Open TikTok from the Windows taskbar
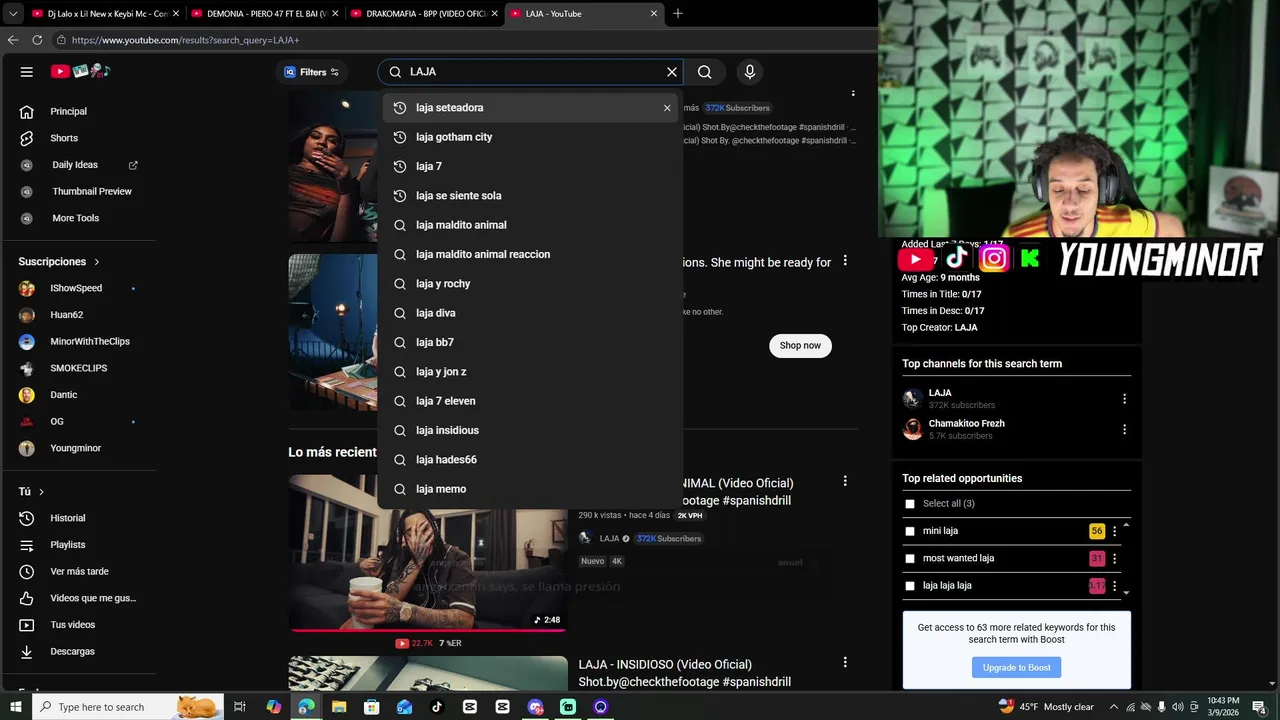 pyautogui.click(x=437, y=707)
